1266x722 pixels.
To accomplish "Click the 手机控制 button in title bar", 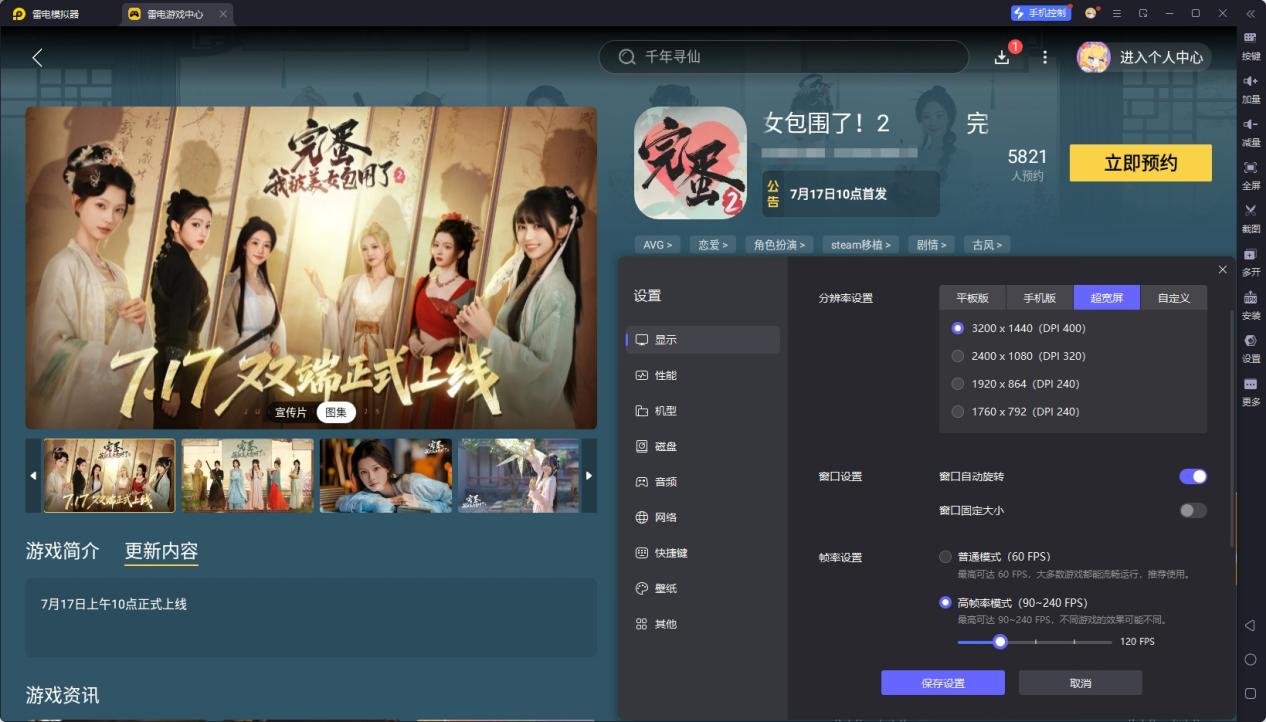I will pos(1042,13).
